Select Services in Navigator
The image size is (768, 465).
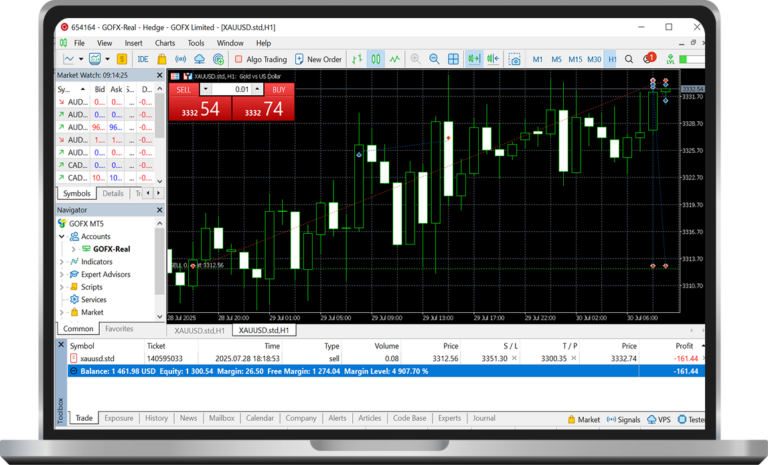[93, 299]
